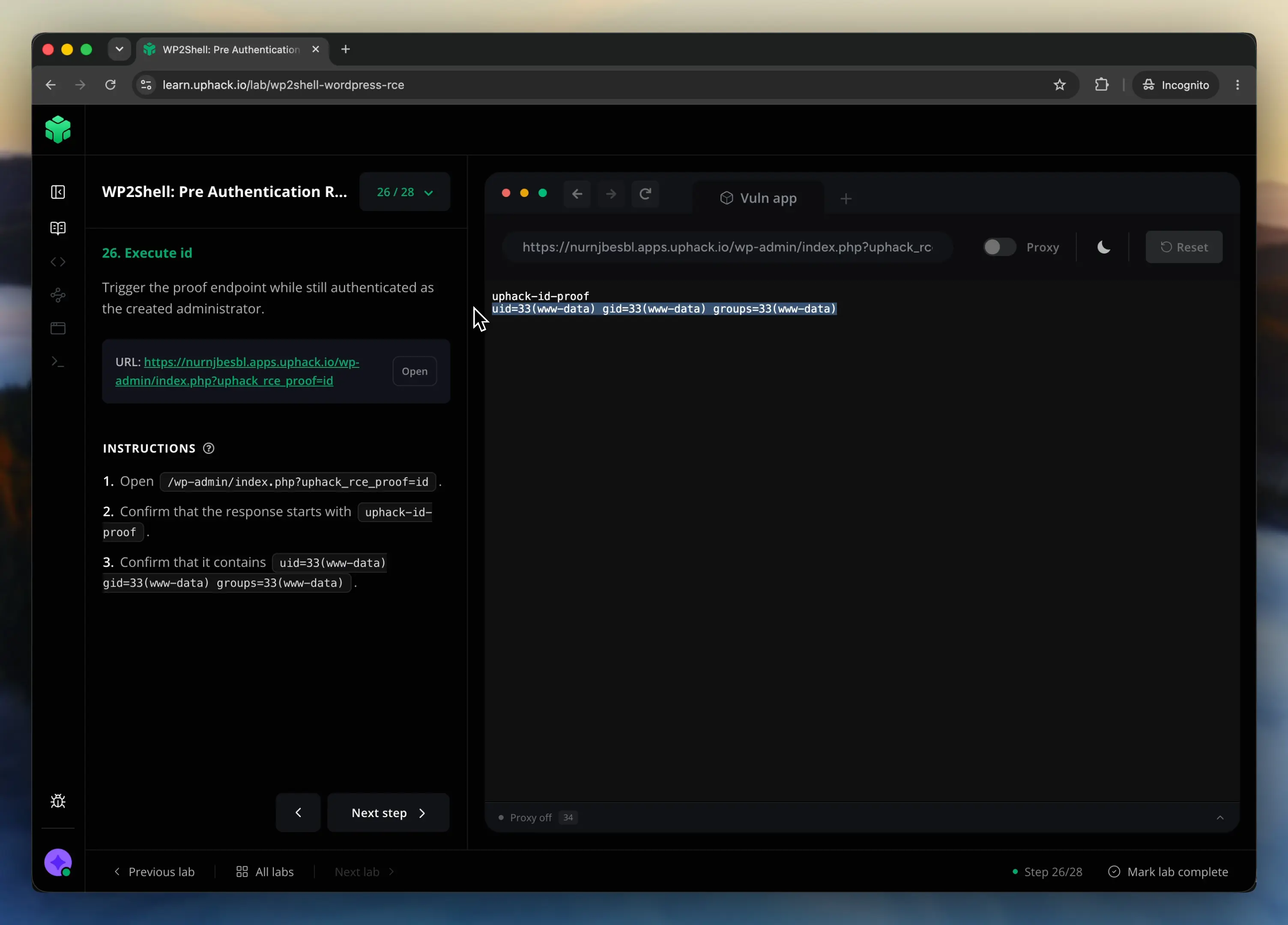Reload the embedded Vuln app page
Image resolution: width=1288 pixels, height=925 pixels.
pos(645,194)
